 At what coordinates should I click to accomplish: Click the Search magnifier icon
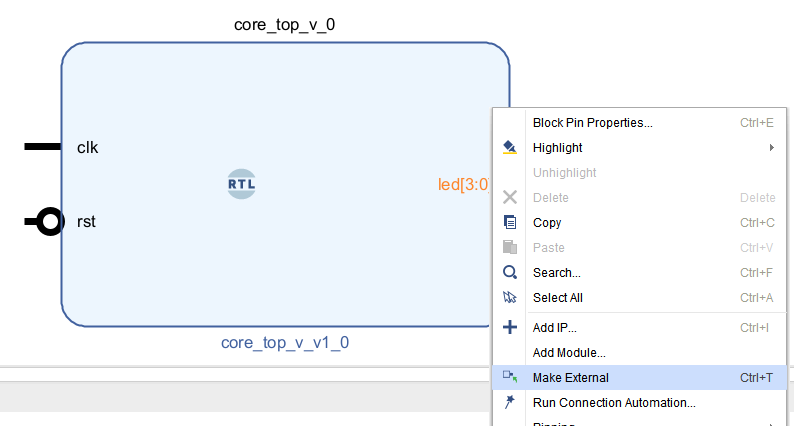pyautogui.click(x=510, y=273)
